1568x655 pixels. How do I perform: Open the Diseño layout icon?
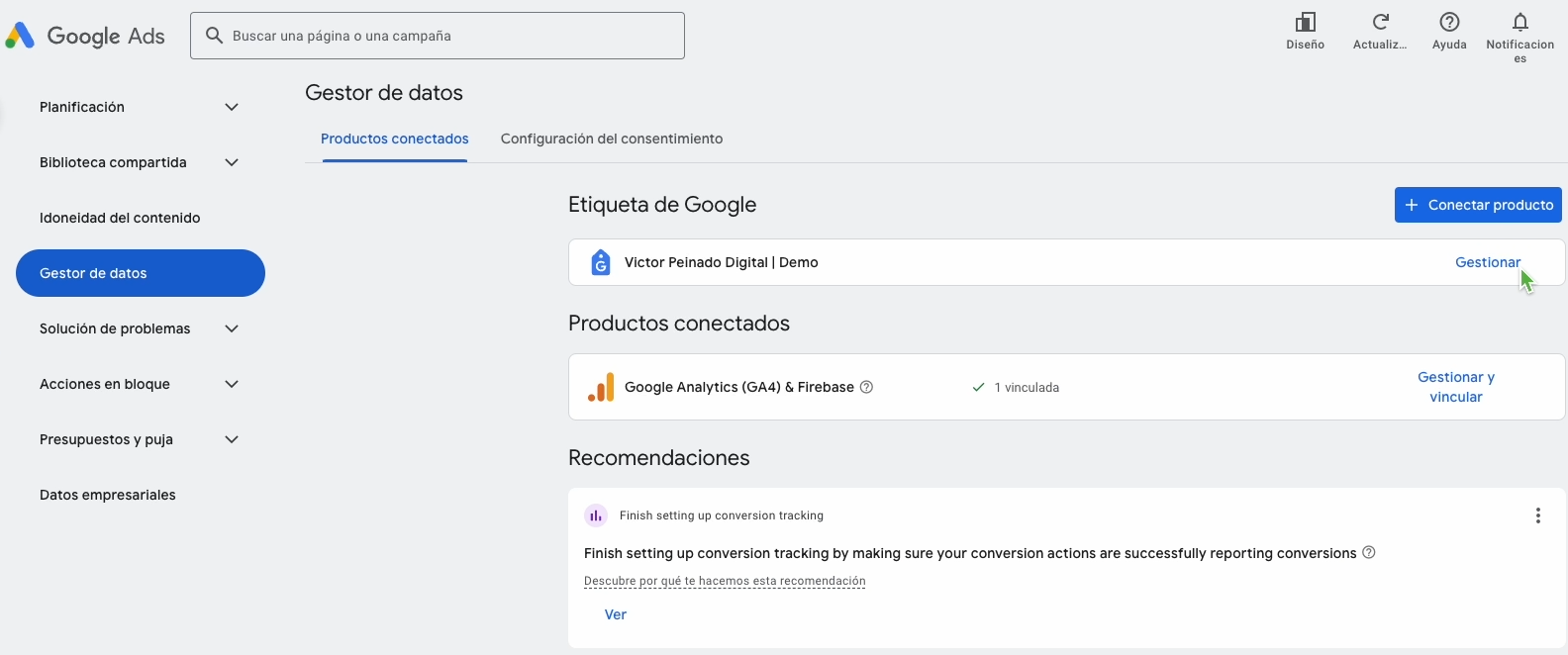(x=1305, y=23)
